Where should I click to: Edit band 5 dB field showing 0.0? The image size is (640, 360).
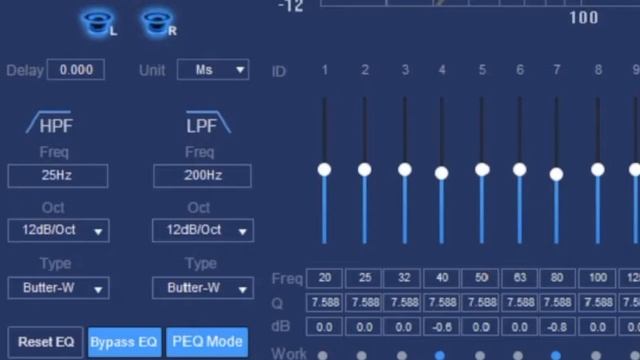pyautogui.click(x=480, y=327)
